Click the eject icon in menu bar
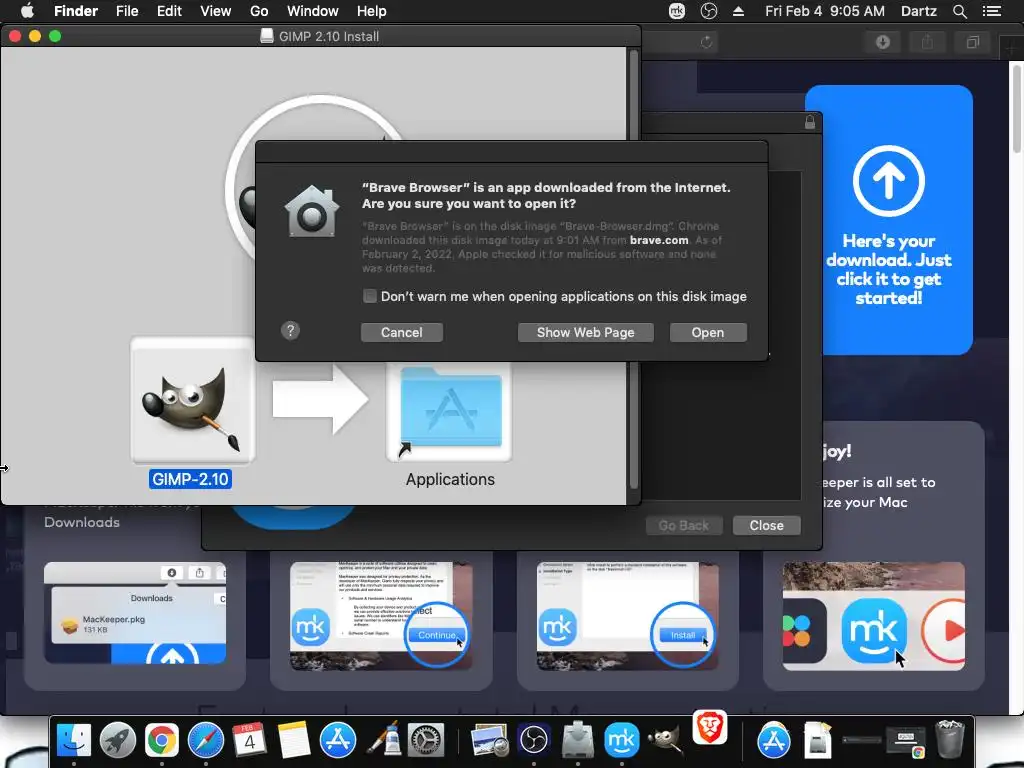 (738, 11)
